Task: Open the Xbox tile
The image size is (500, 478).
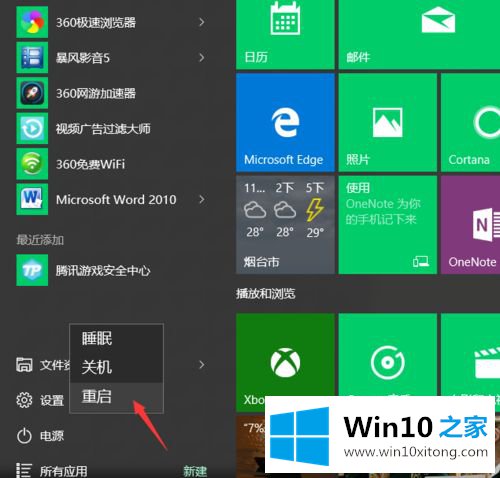Action: [x=285, y=363]
